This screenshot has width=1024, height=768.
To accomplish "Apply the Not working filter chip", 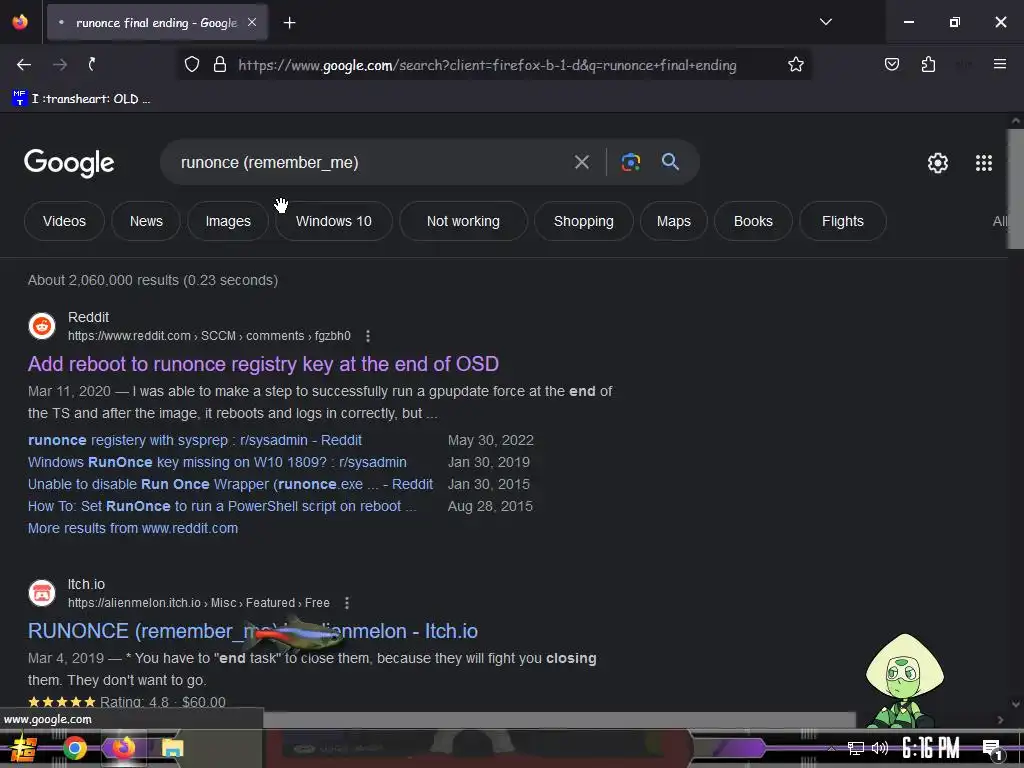I will [x=463, y=221].
